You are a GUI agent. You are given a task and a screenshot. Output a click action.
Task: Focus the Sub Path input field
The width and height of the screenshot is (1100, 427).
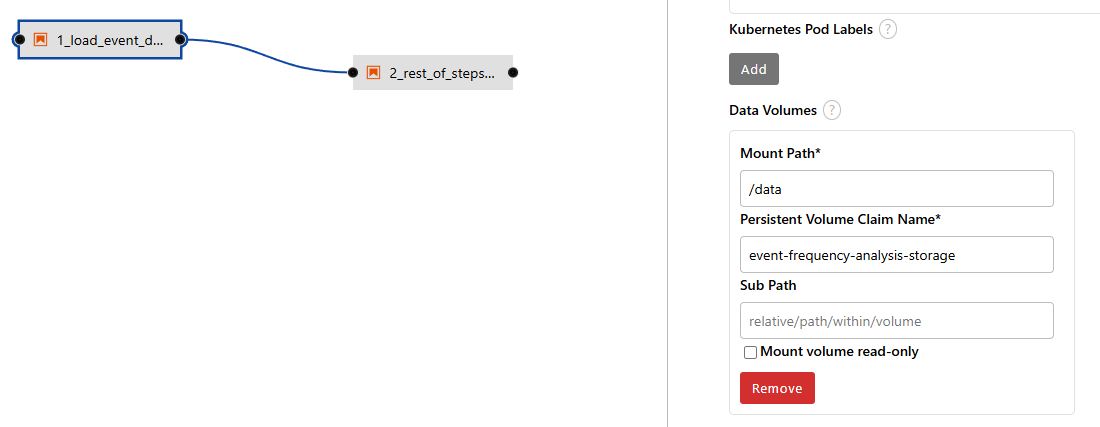coord(897,320)
